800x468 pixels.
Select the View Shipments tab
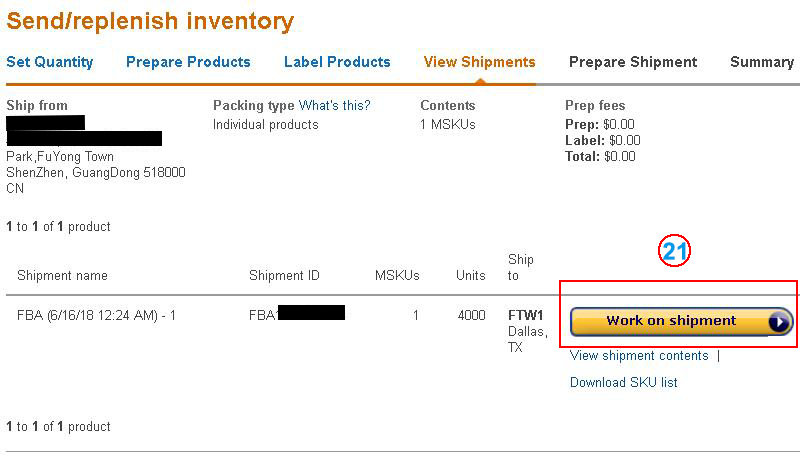coord(479,62)
